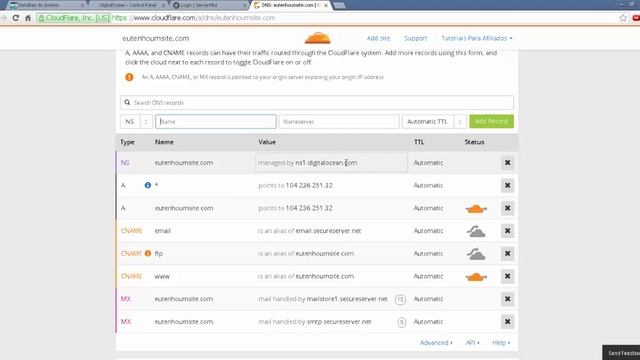The width and height of the screenshot is (640, 360).
Task: Toggle CloudFlare cloud for www CNAME
Action: coord(476,277)
